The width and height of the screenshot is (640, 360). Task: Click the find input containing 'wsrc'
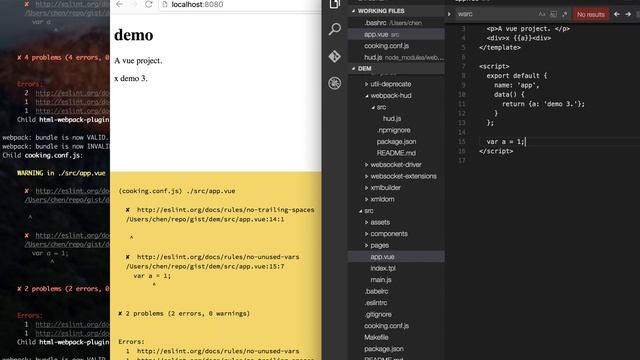(495, 14)
